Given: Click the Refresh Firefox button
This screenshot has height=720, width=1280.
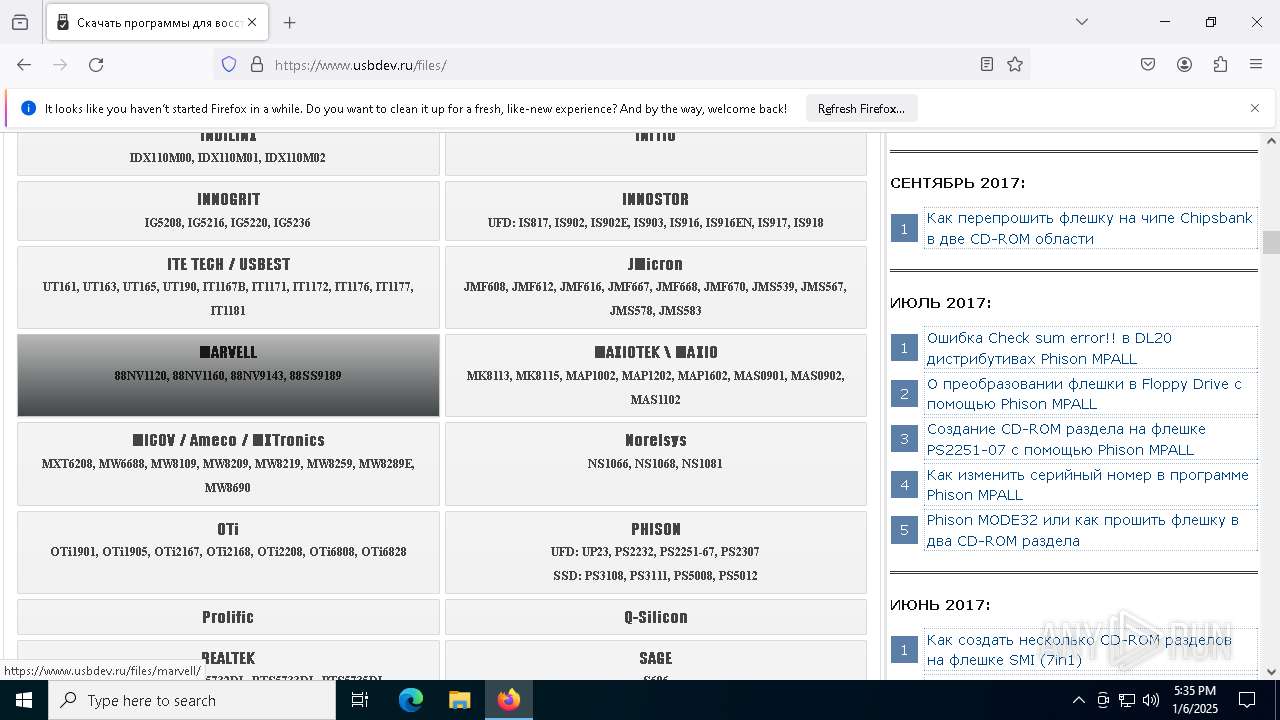Looking at the screenshot, I should [861, 108].
